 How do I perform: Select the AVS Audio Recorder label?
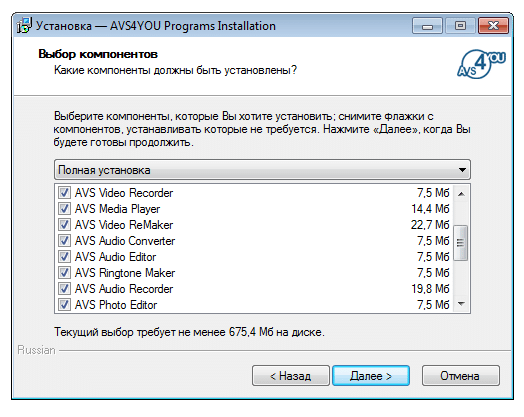(x=124, y=289)
